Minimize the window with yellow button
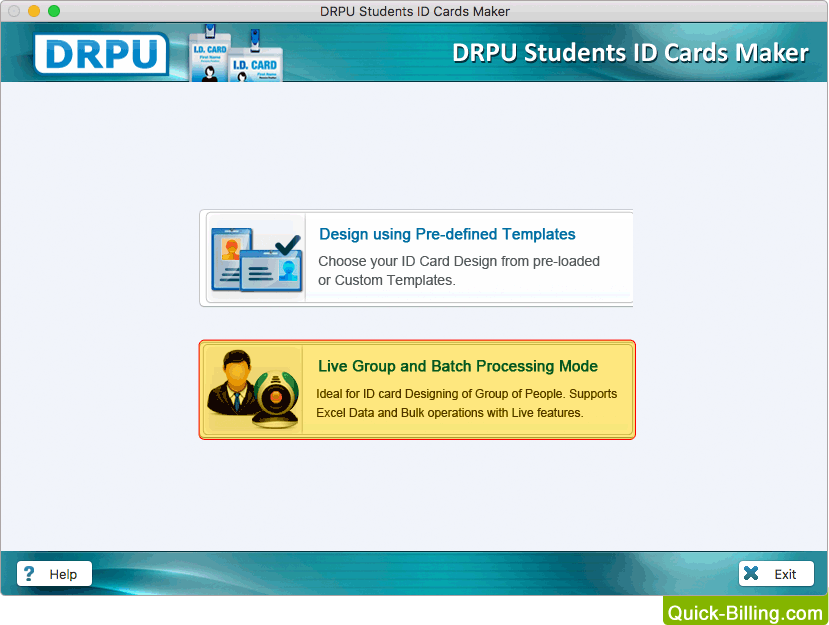Image resolution: width=829 pixels, height=625 pixels. pyautogui.click(x=34, y=11)
